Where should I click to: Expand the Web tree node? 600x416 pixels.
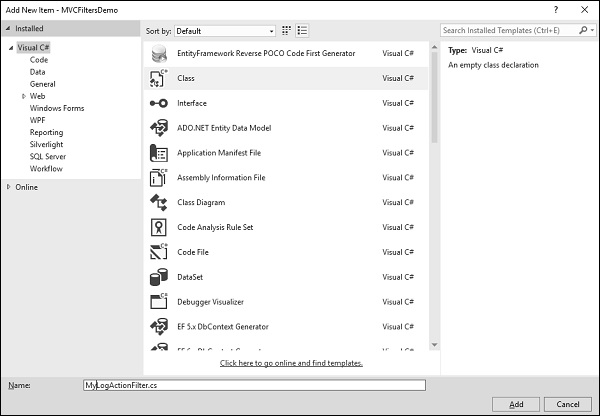pos(24,96)
